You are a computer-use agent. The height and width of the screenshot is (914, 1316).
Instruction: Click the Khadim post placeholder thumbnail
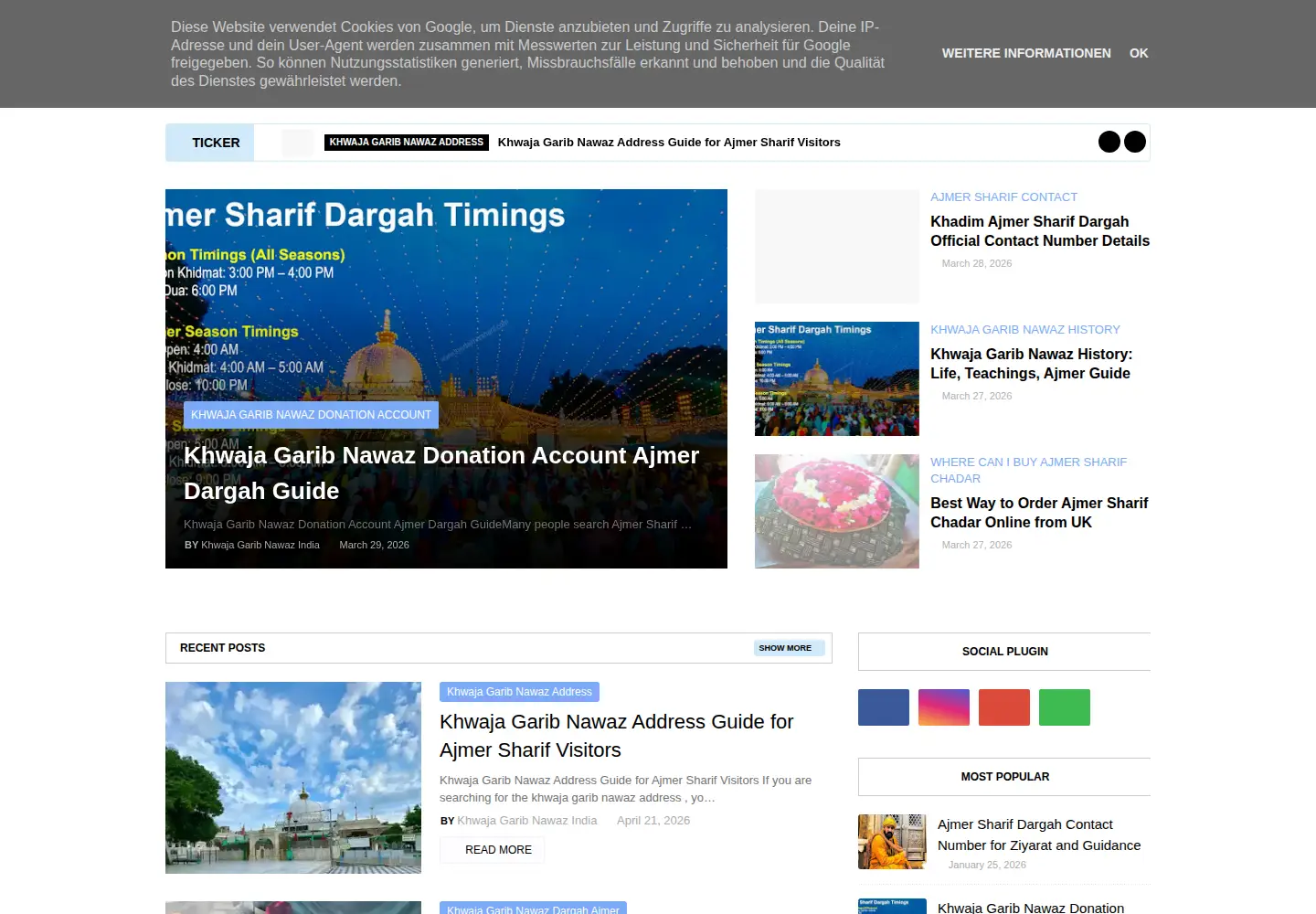click(837, 247)
